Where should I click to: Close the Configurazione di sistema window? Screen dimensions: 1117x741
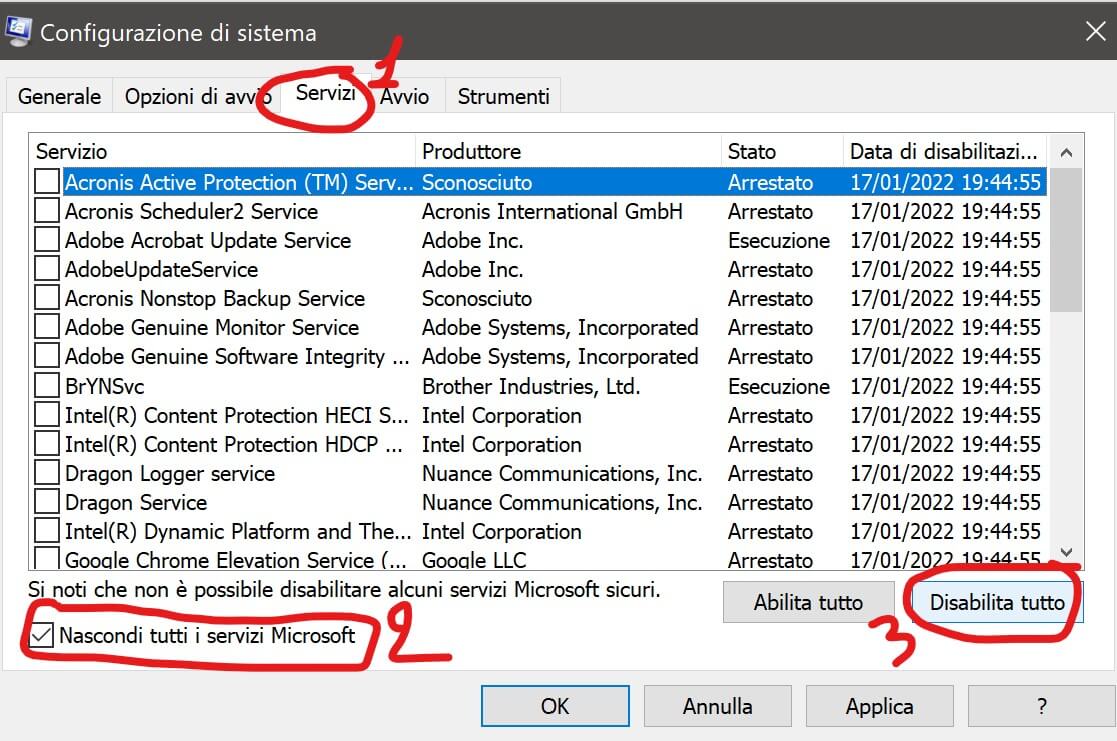[x=1095, y=32]
